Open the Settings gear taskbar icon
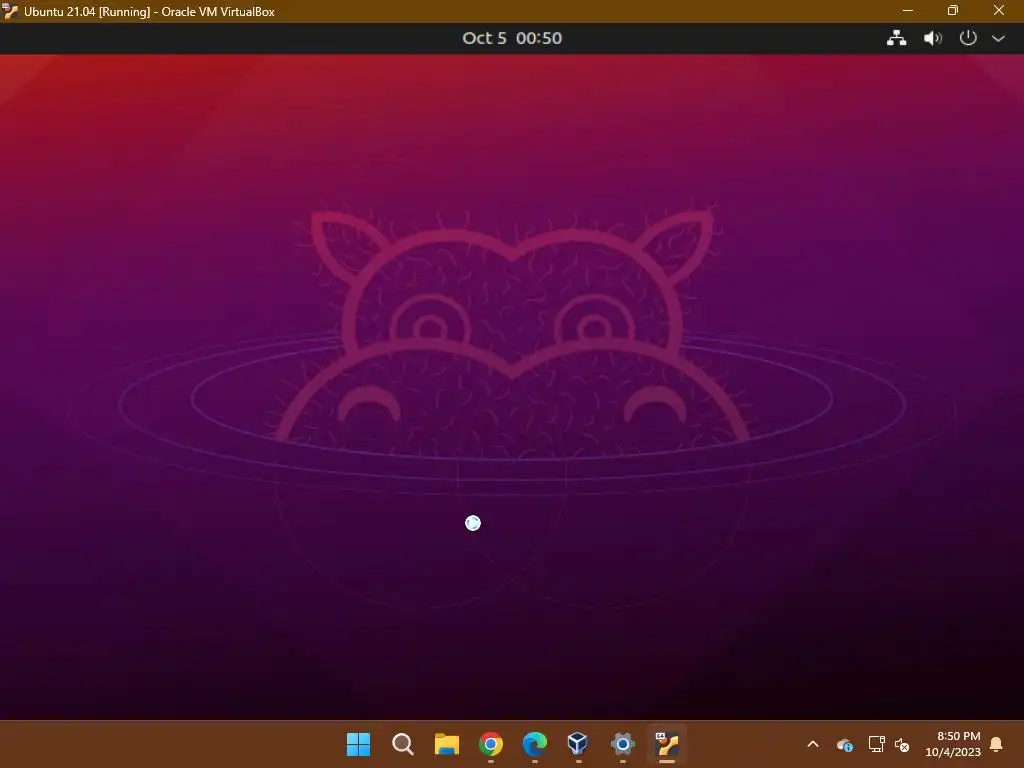The image size is (1024, 768). 622,744
